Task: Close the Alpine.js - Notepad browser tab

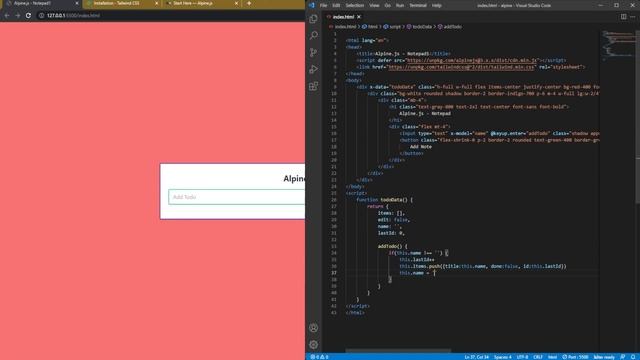Action: click(77, 3)
